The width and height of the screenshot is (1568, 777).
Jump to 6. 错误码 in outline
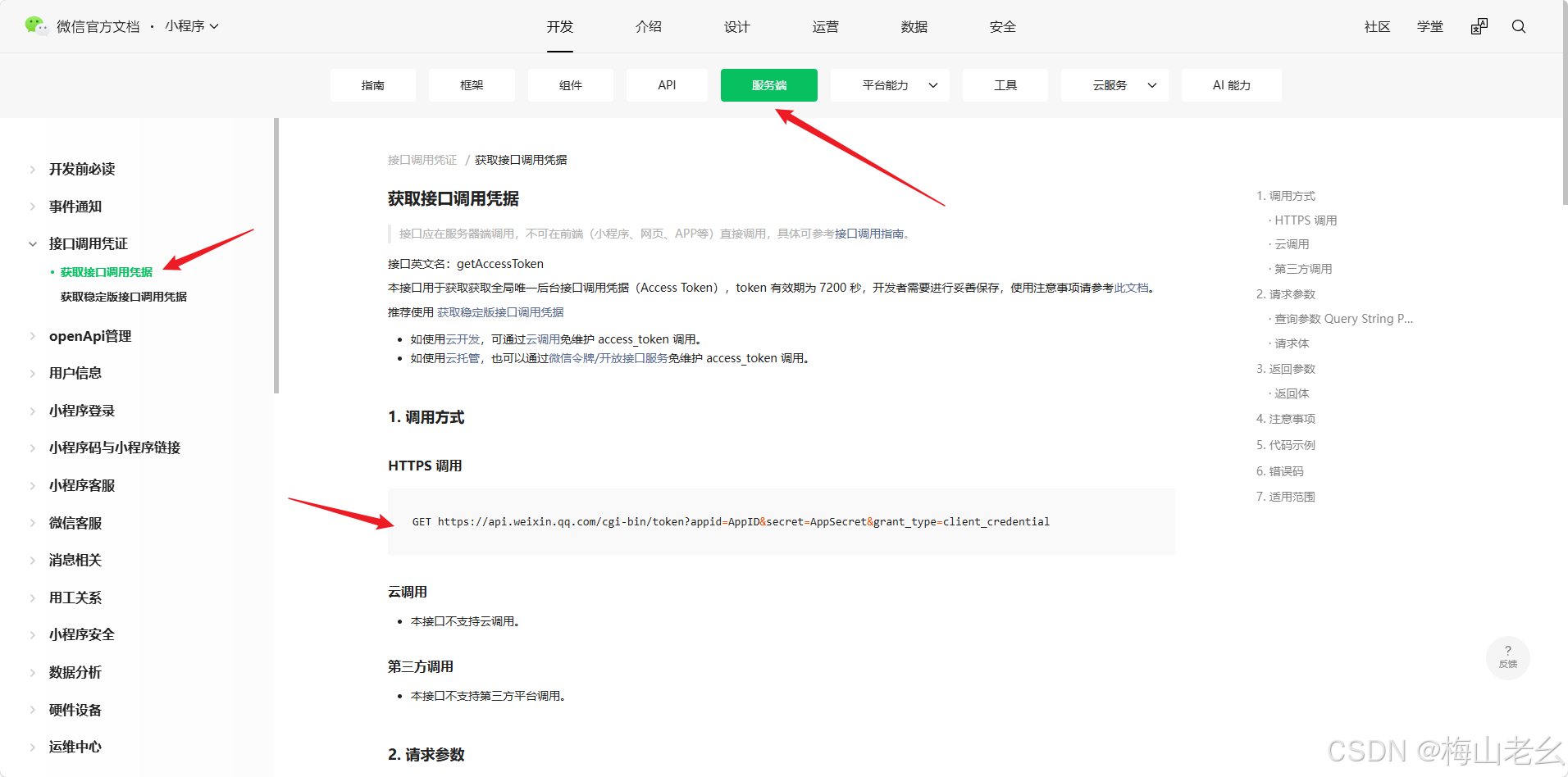1280,471
